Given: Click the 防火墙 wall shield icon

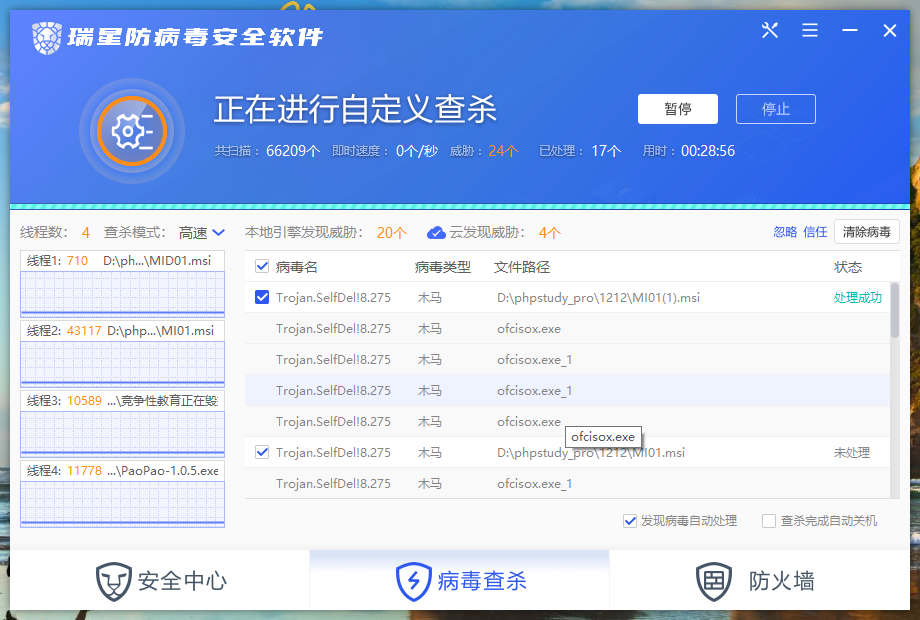Looking at the screenshot, I should [x=714, y=580].
